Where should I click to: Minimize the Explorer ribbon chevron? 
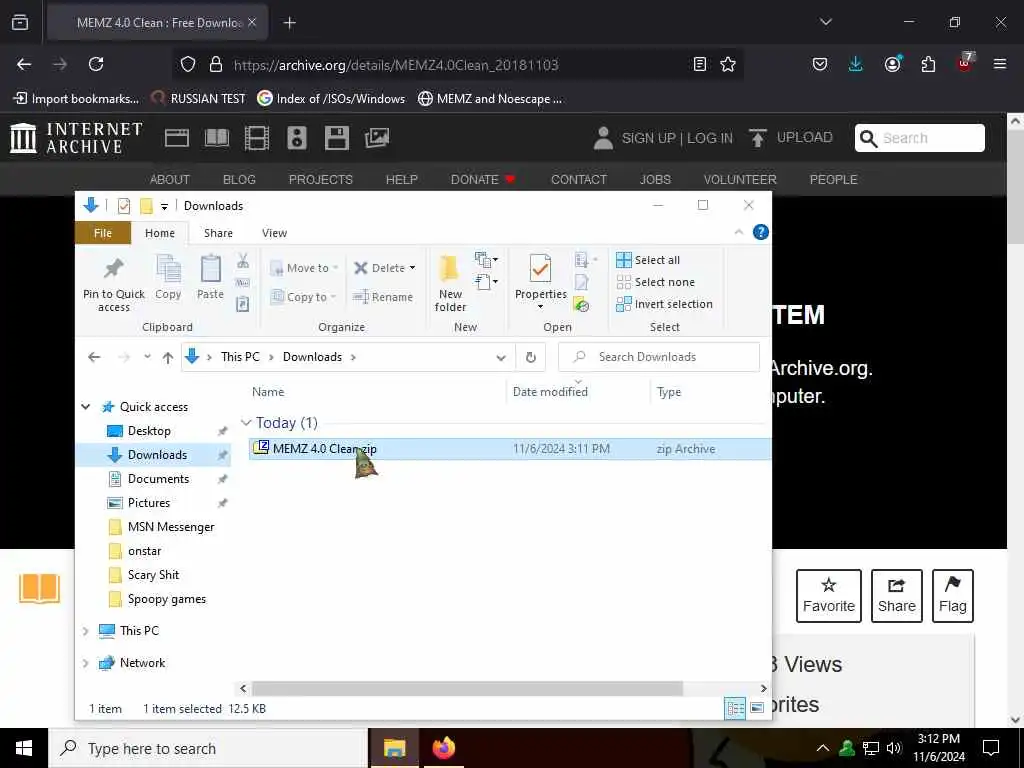coord(739,232)
